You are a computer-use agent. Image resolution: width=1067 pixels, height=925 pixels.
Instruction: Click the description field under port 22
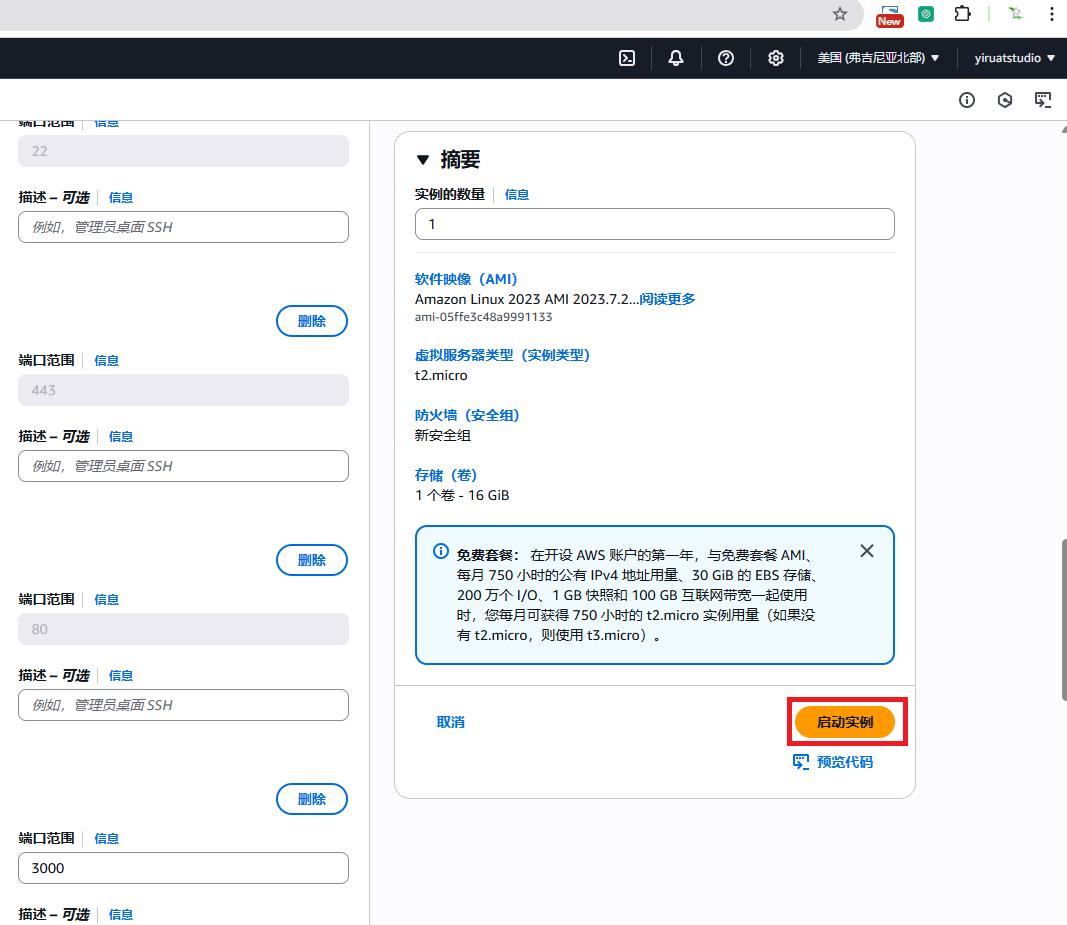pyautogui.click(x=183, y=227)
